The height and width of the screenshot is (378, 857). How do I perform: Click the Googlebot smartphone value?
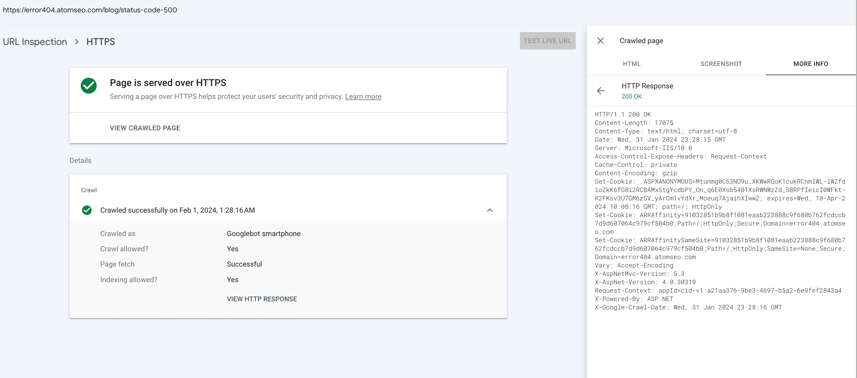pos(263,234)
